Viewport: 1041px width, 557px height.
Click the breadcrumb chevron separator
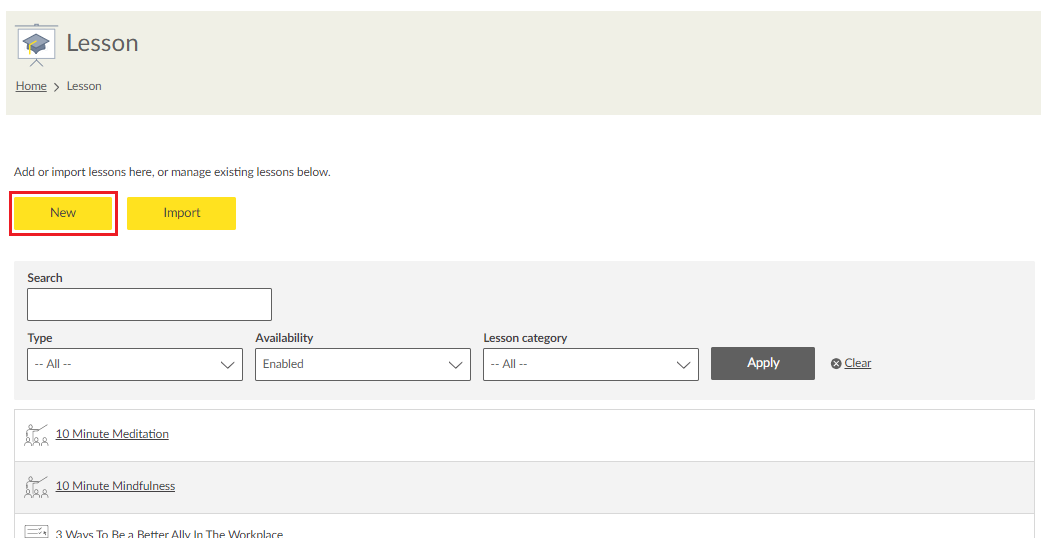coord(56,87)
